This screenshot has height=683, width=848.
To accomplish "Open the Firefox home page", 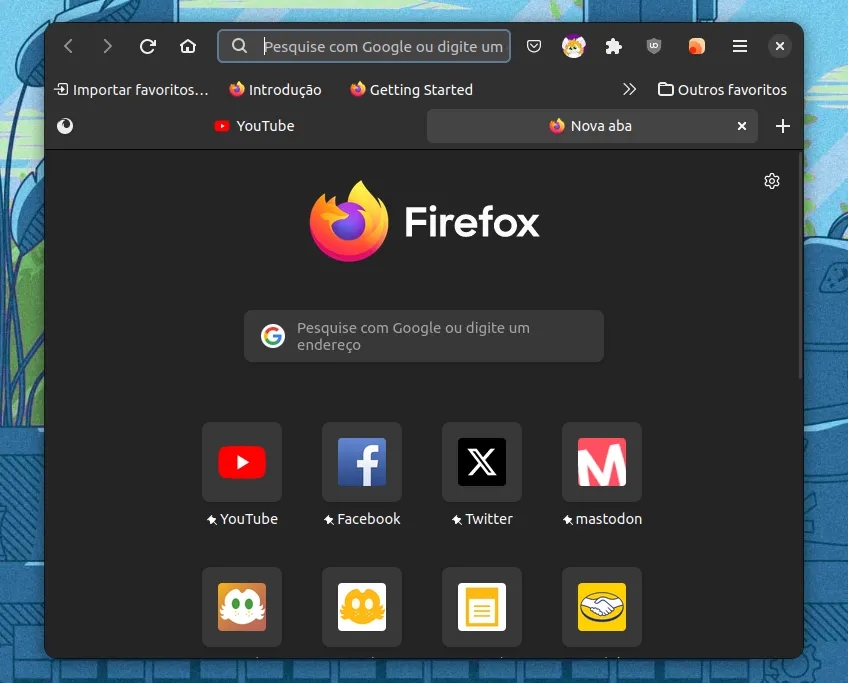I will pos(188,47).
